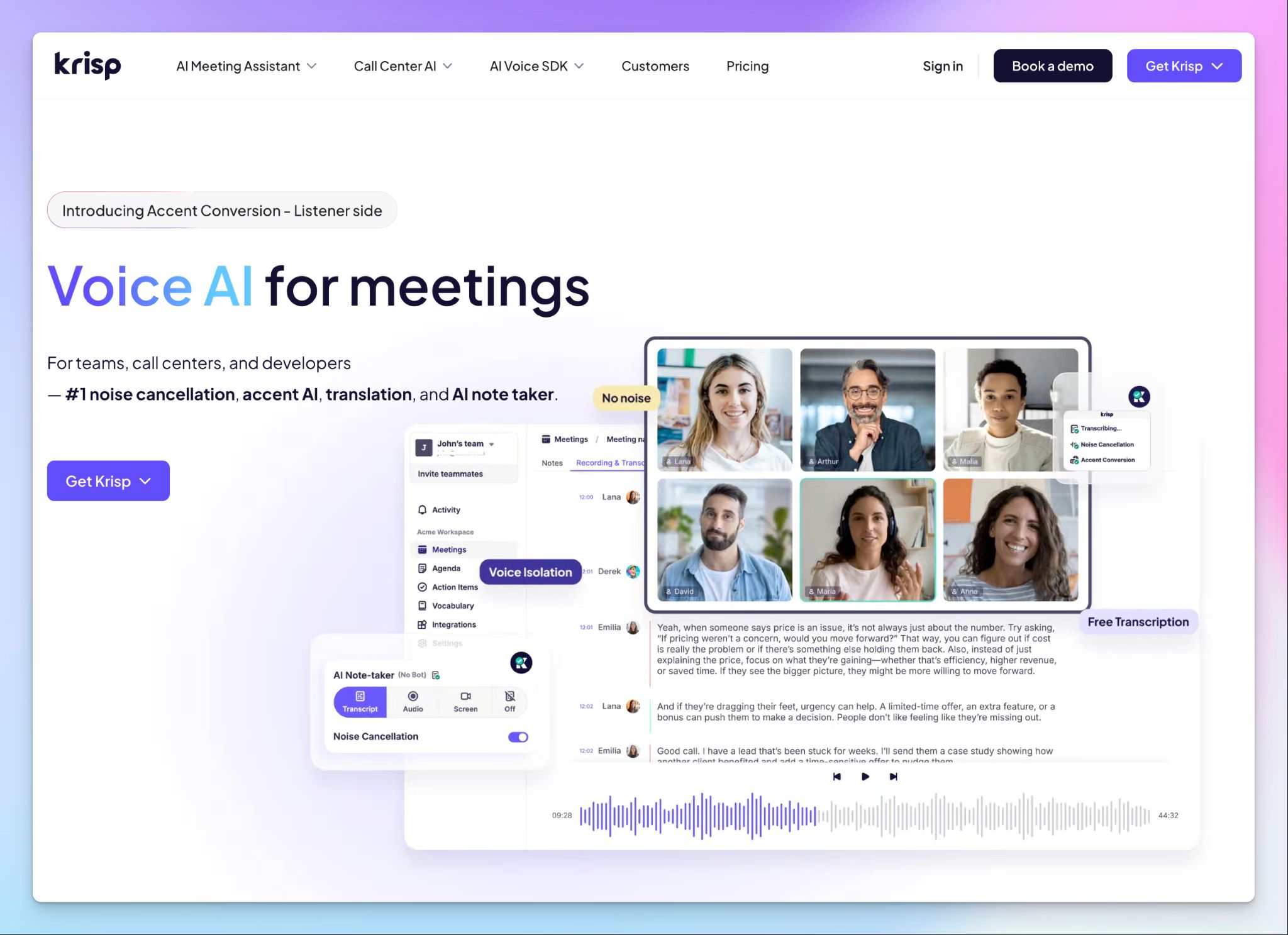
Task: Expand the AI Voice SDK menu
Action: tap(536, 66)
